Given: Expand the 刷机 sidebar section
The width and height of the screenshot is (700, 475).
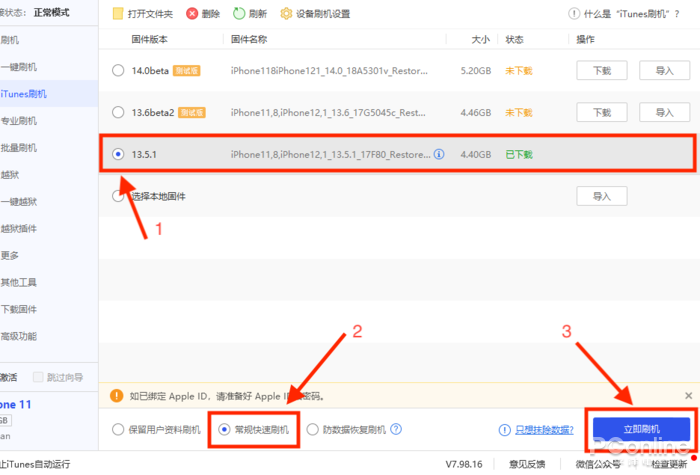Looking at the screenshot, I should [10, 40].
